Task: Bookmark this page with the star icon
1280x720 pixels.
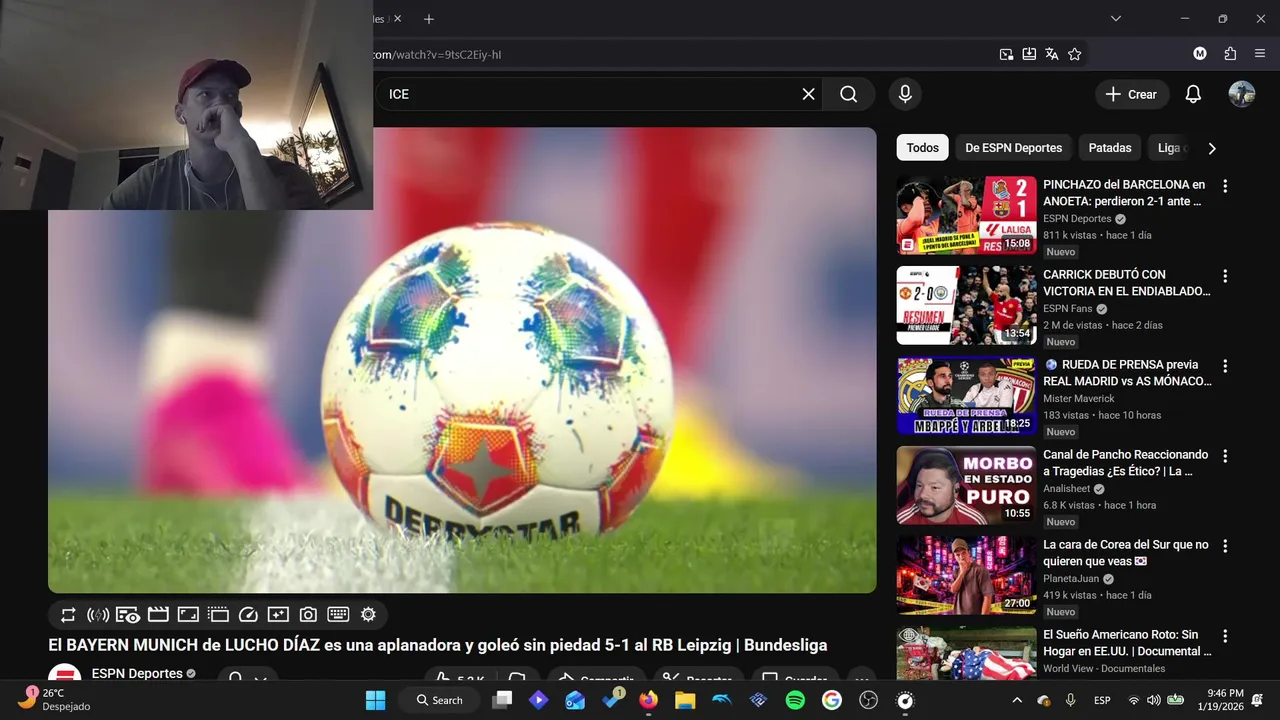Action: [1074, 54]
